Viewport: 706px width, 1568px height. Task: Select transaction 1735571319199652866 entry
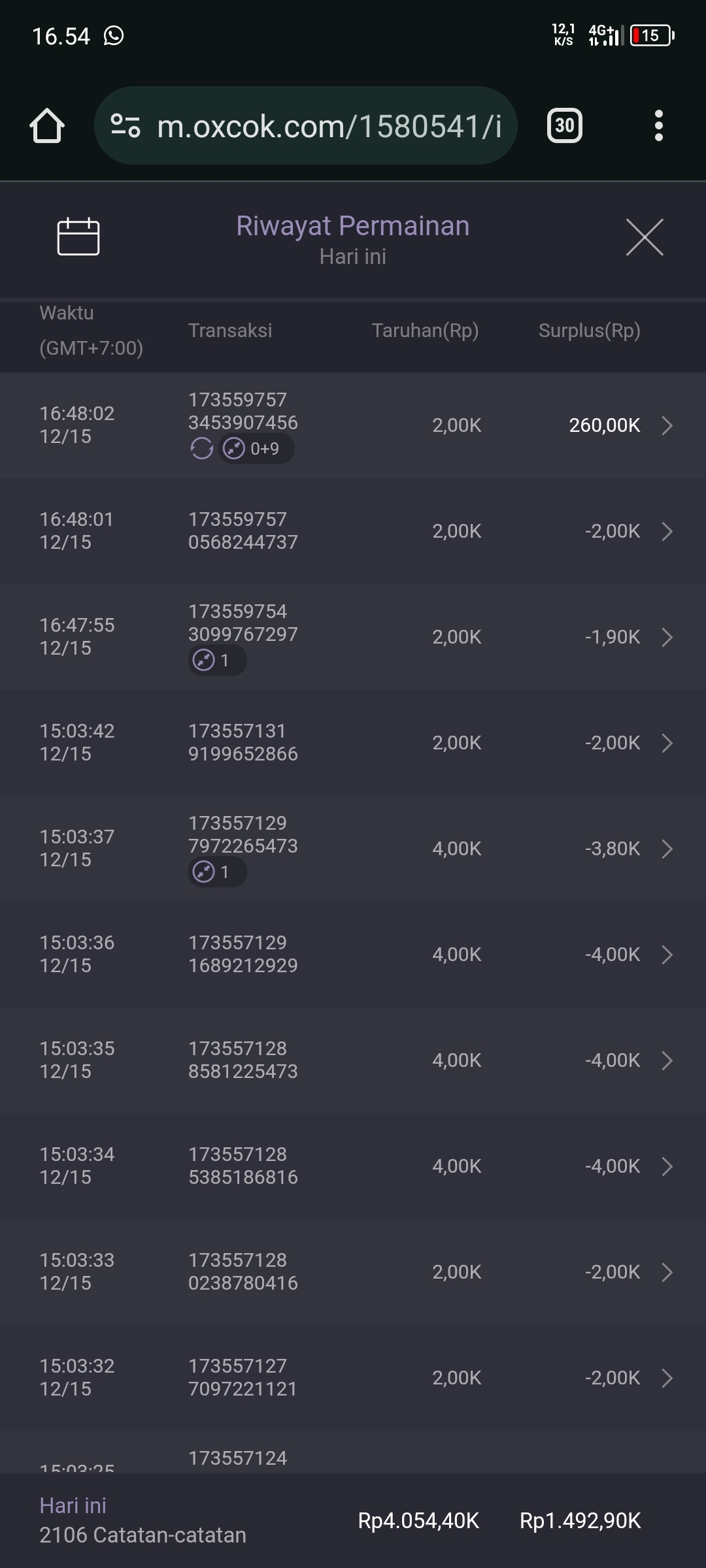pyautogui.click(x=243, y=743)
